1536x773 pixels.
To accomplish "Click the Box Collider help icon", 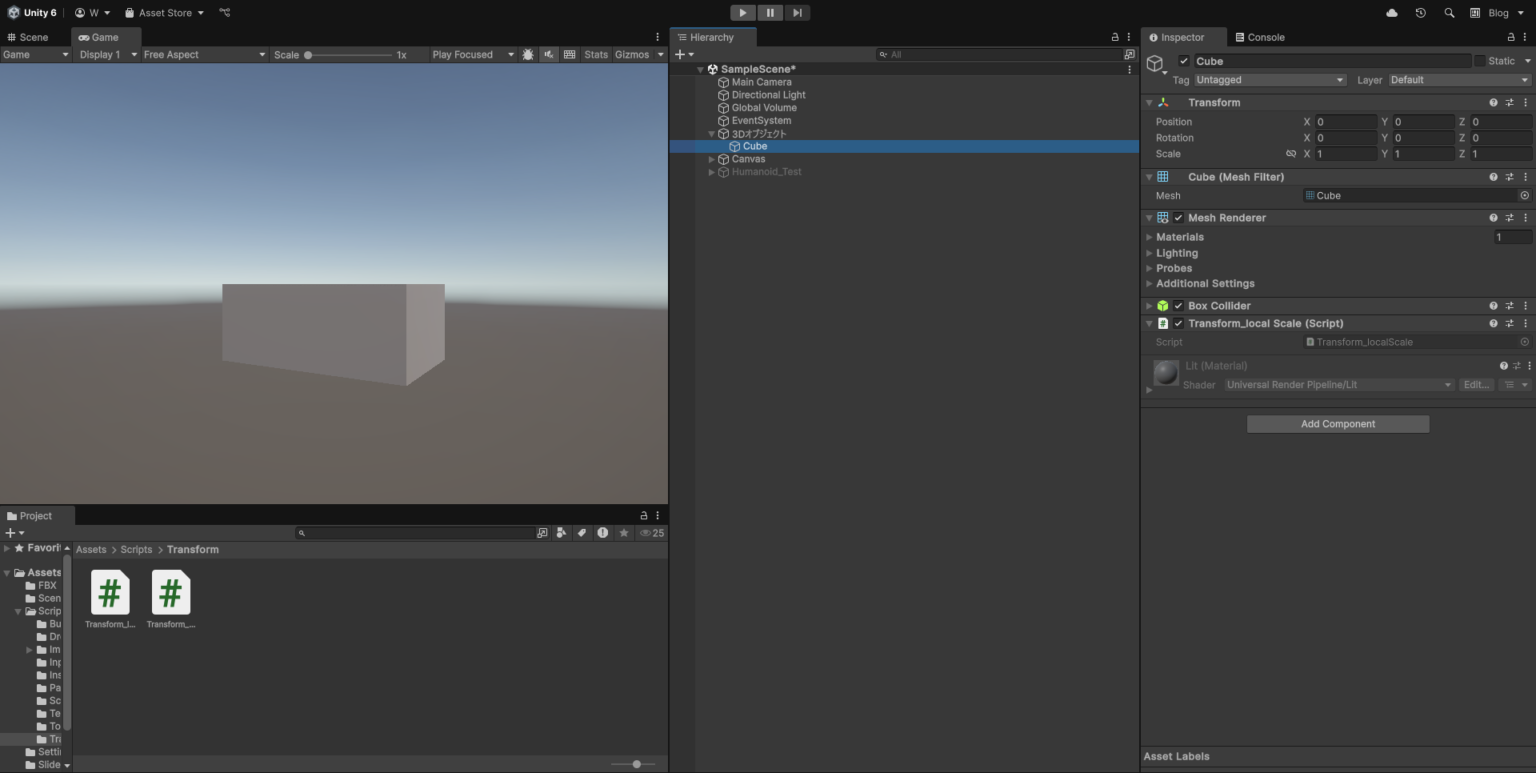I will 1493,305.
